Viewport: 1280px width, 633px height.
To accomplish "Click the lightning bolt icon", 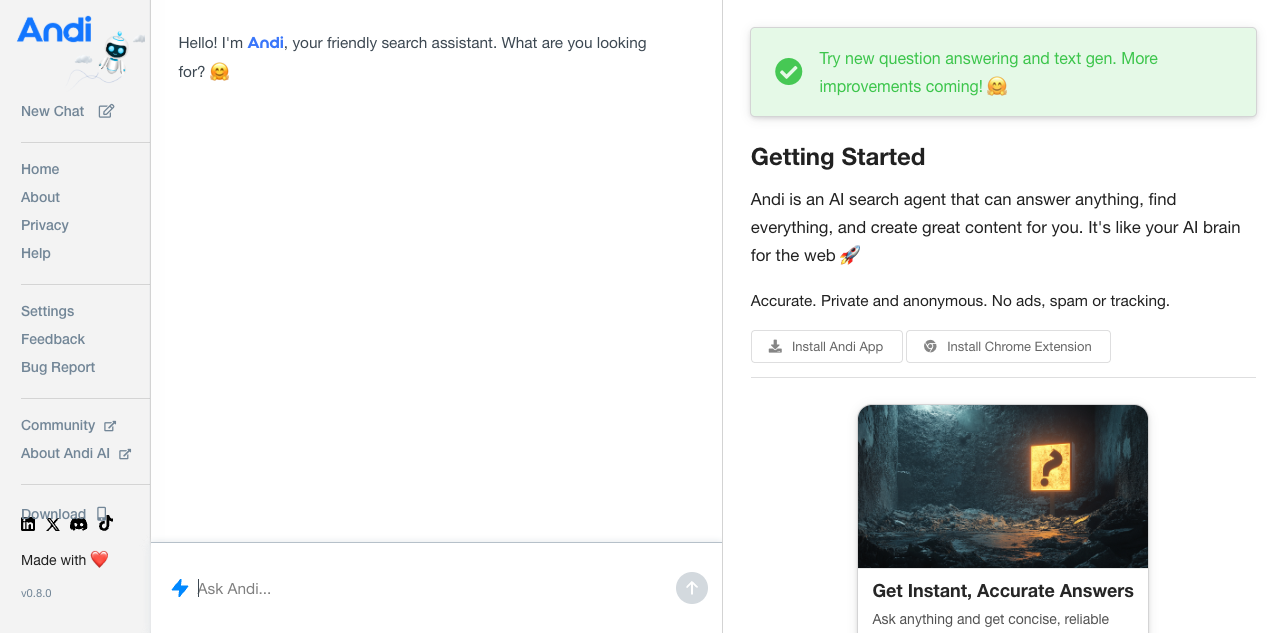I will tap(180, 588).
